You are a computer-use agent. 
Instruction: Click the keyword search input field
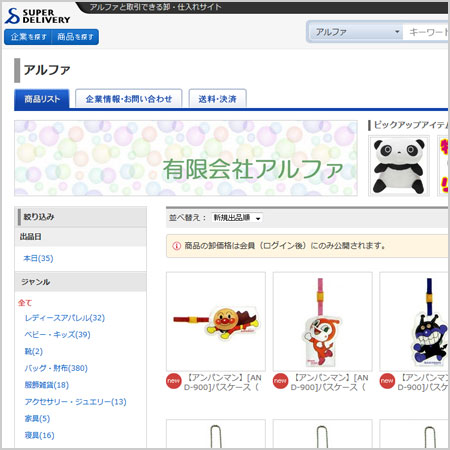coord(426,32)
